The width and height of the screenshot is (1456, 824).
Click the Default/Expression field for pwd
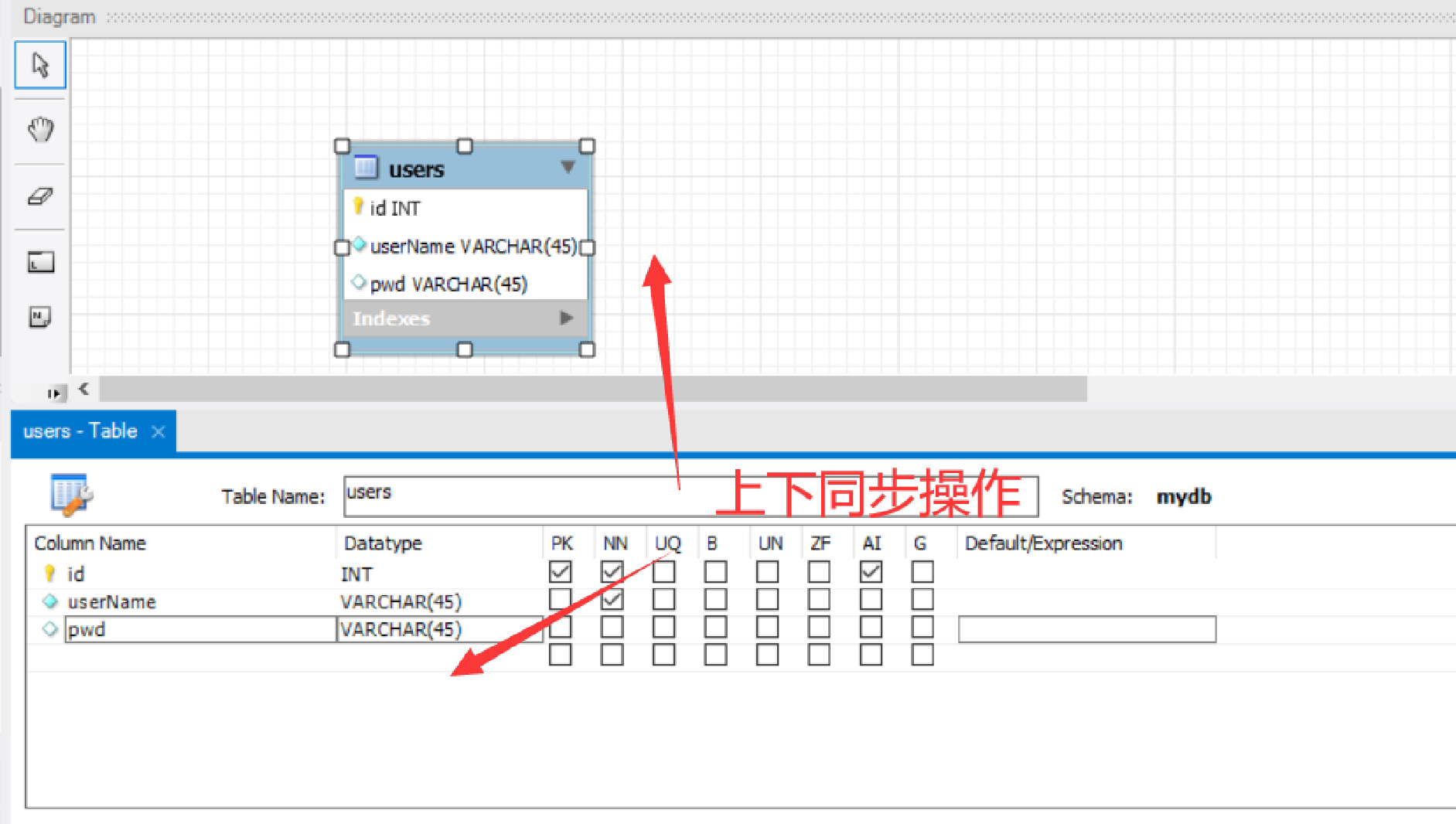click(1086, 628)
